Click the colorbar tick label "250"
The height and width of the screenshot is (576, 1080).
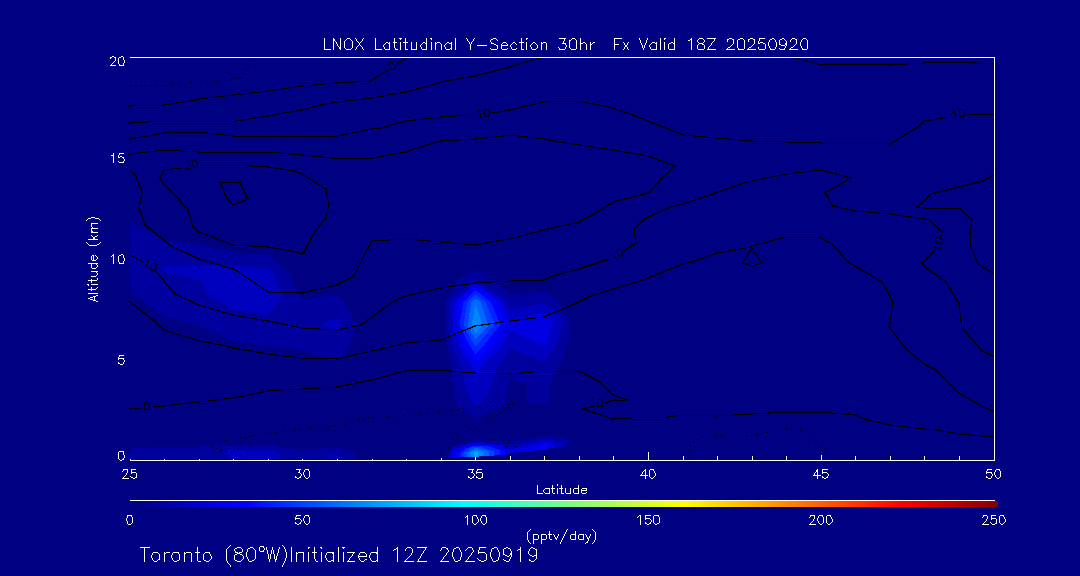coord(994,520)
